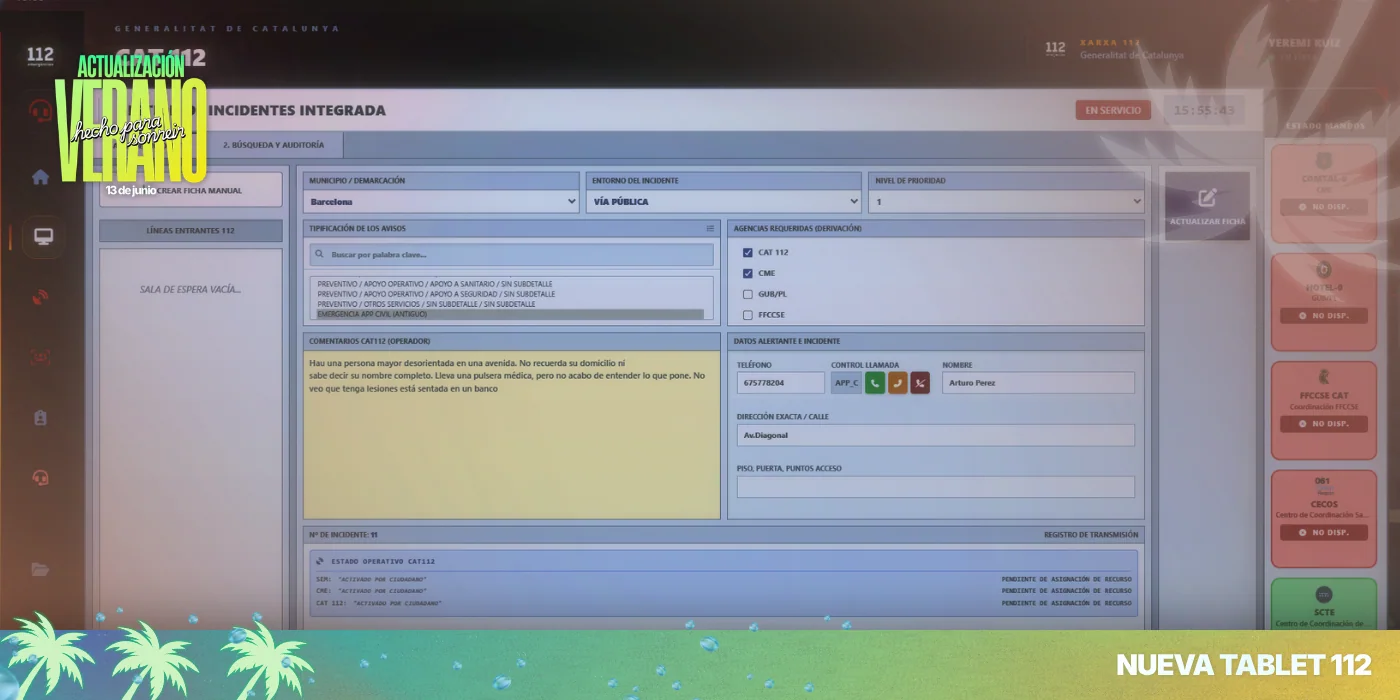Put call on hold with orange phone button
This screenshot has width=1400, height=700.
(x=897, y=383)
